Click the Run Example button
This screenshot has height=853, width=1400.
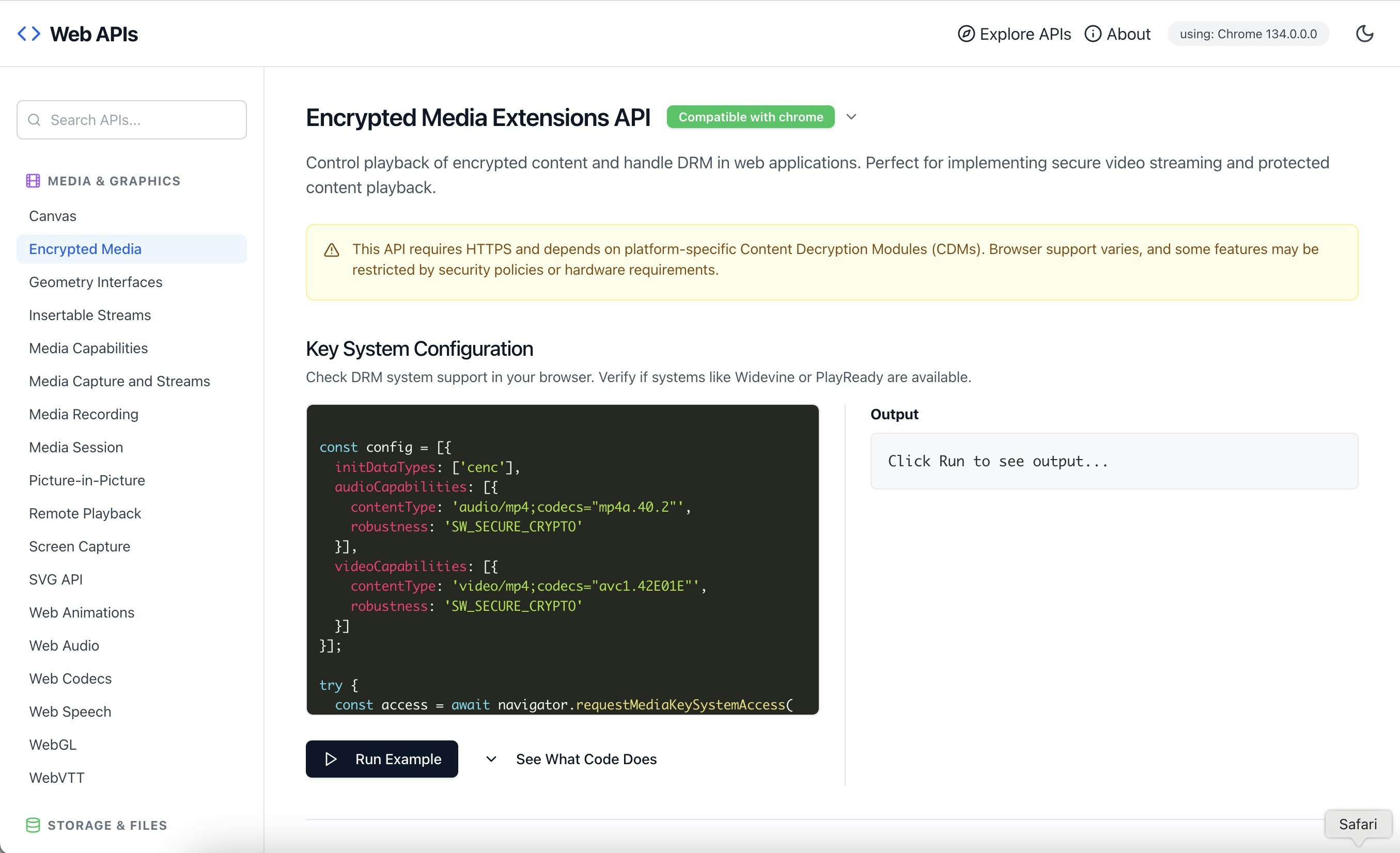click(382, 759)
